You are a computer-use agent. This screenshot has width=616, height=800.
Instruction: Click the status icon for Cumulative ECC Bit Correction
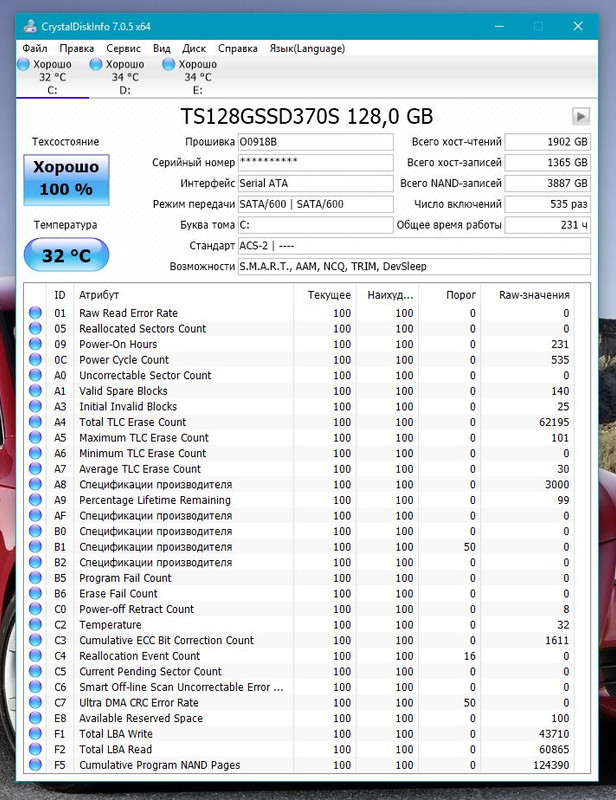click(35, 640)
